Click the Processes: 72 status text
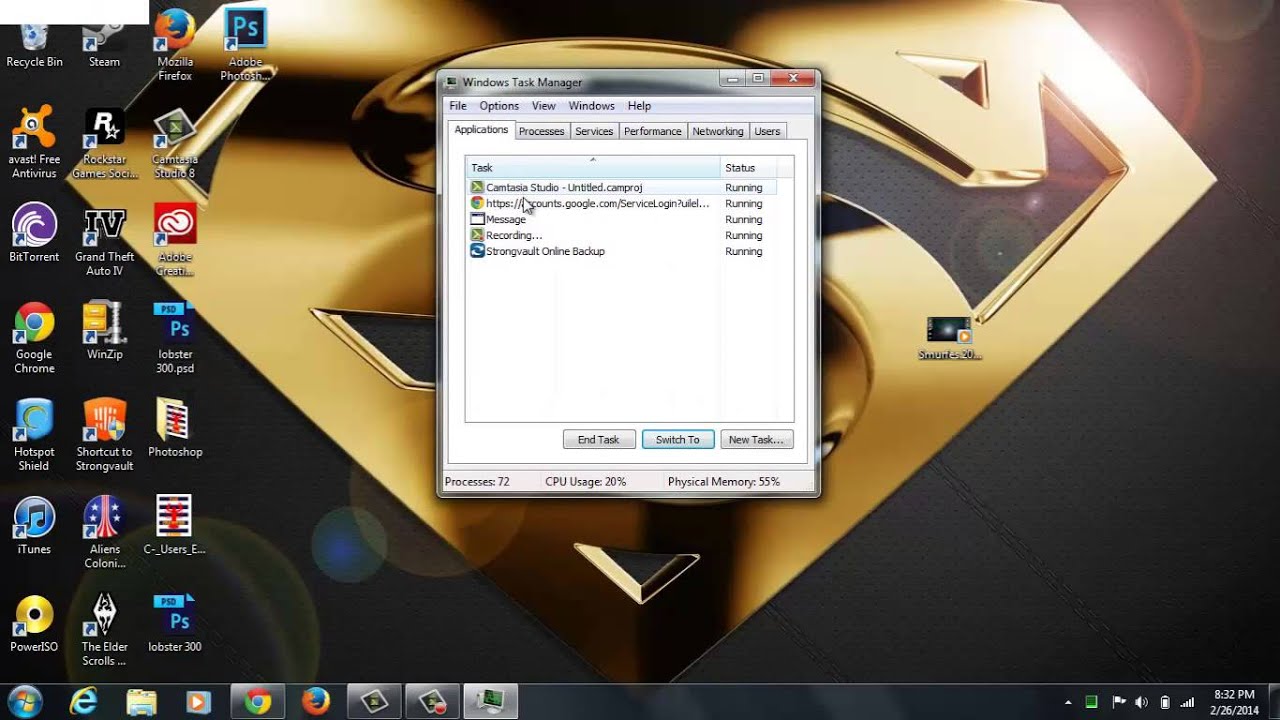1280x720 pixels. tap(477, 481)
